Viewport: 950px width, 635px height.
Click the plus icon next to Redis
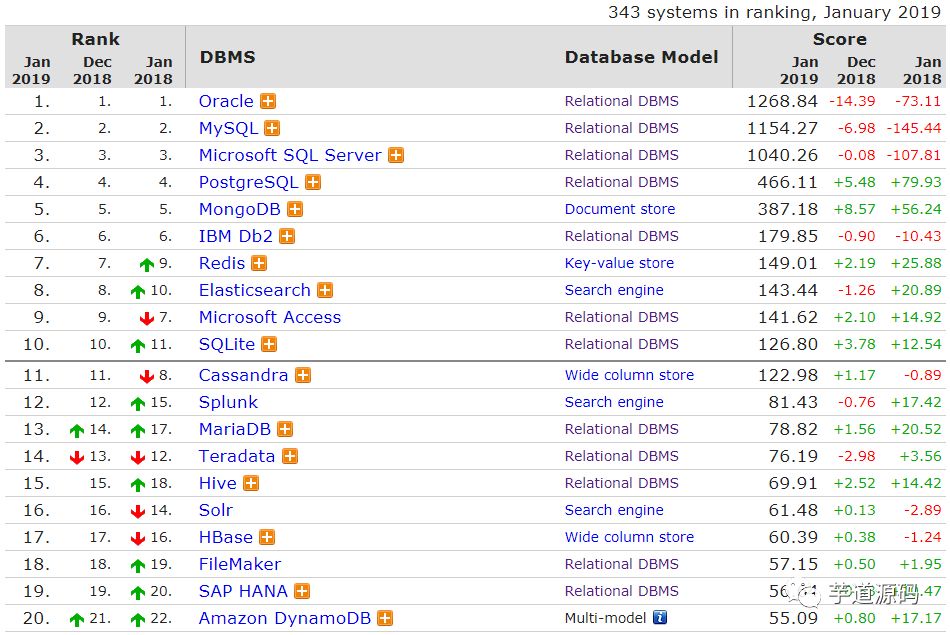(259, 263)
